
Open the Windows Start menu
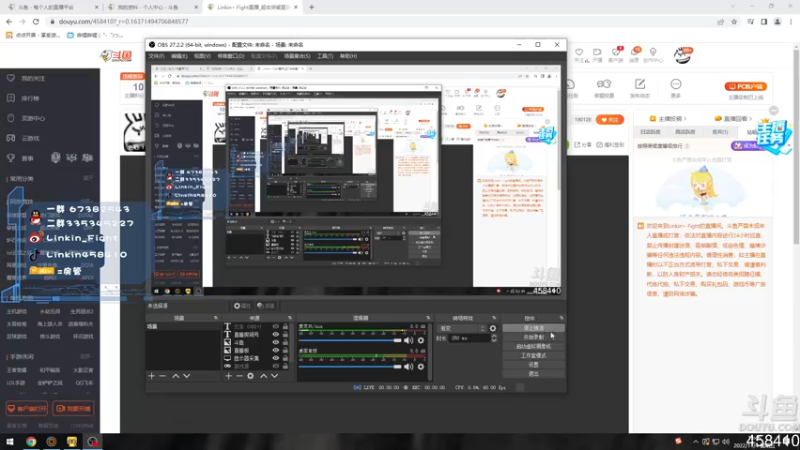click(x=10, y=441)
